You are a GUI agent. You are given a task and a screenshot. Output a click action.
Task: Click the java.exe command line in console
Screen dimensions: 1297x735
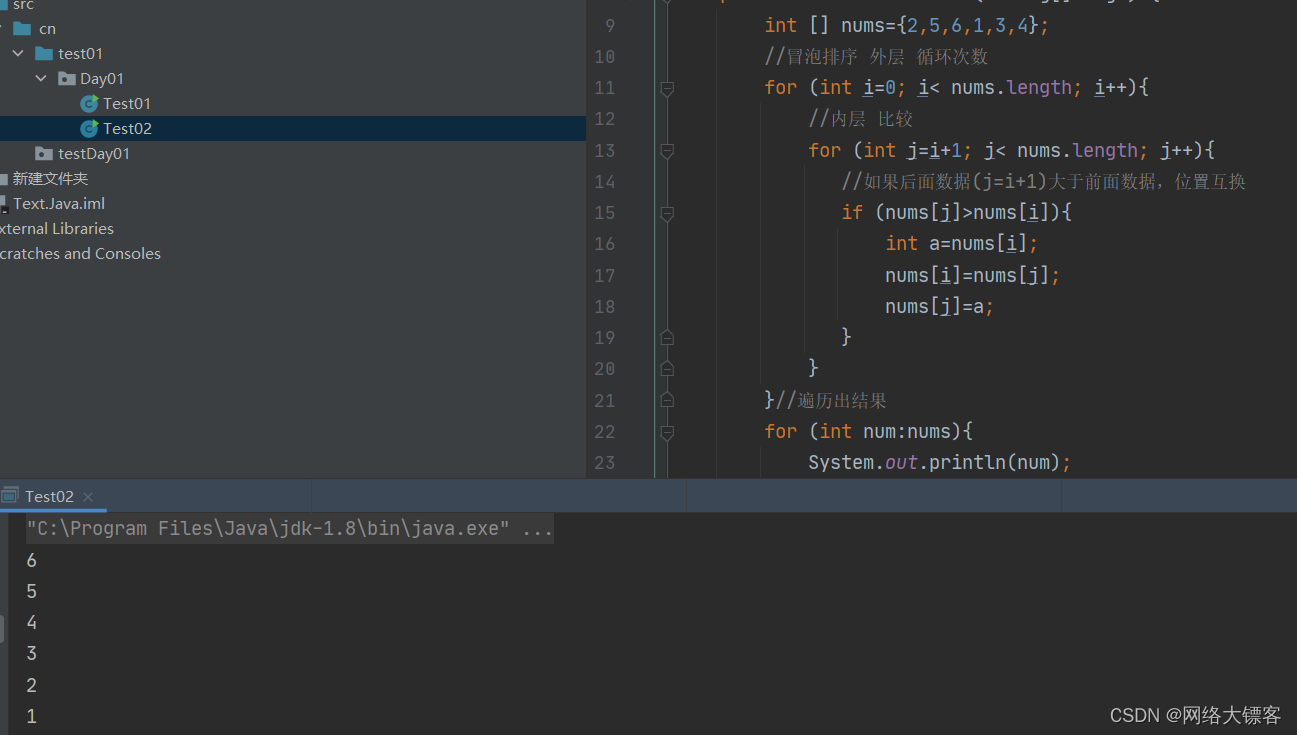(x=290, y=529)
